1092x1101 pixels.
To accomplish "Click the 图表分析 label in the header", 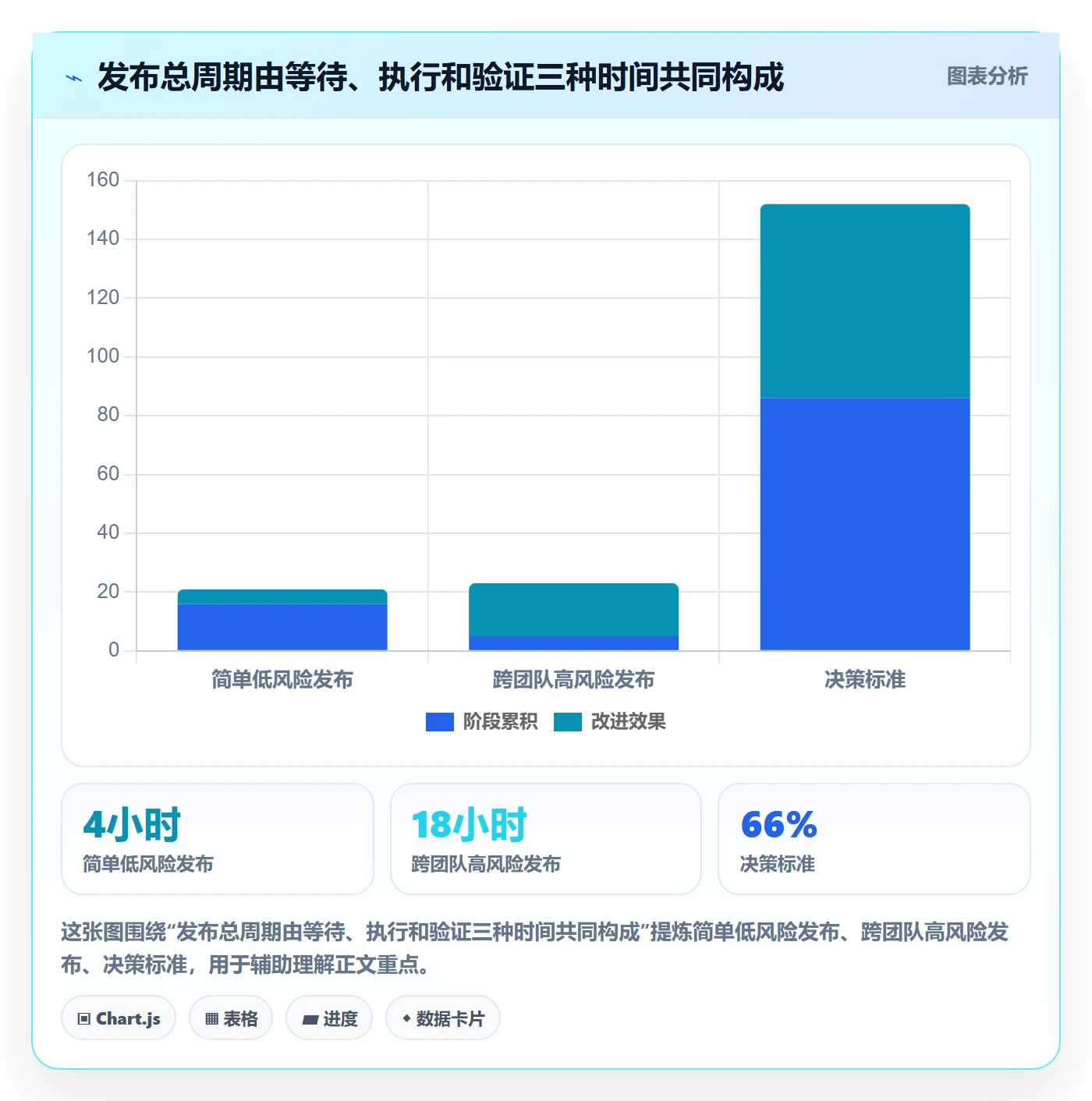I will point(987,76).
